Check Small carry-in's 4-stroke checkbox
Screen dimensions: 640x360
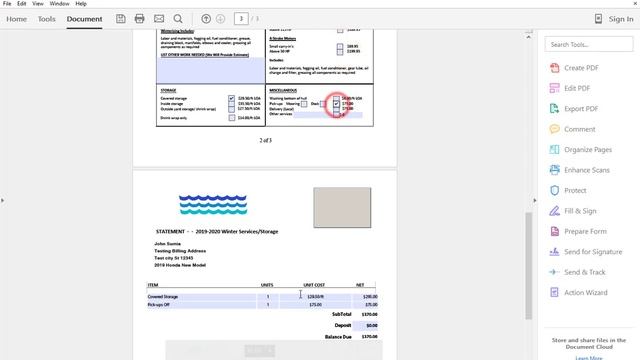(340, 47)
